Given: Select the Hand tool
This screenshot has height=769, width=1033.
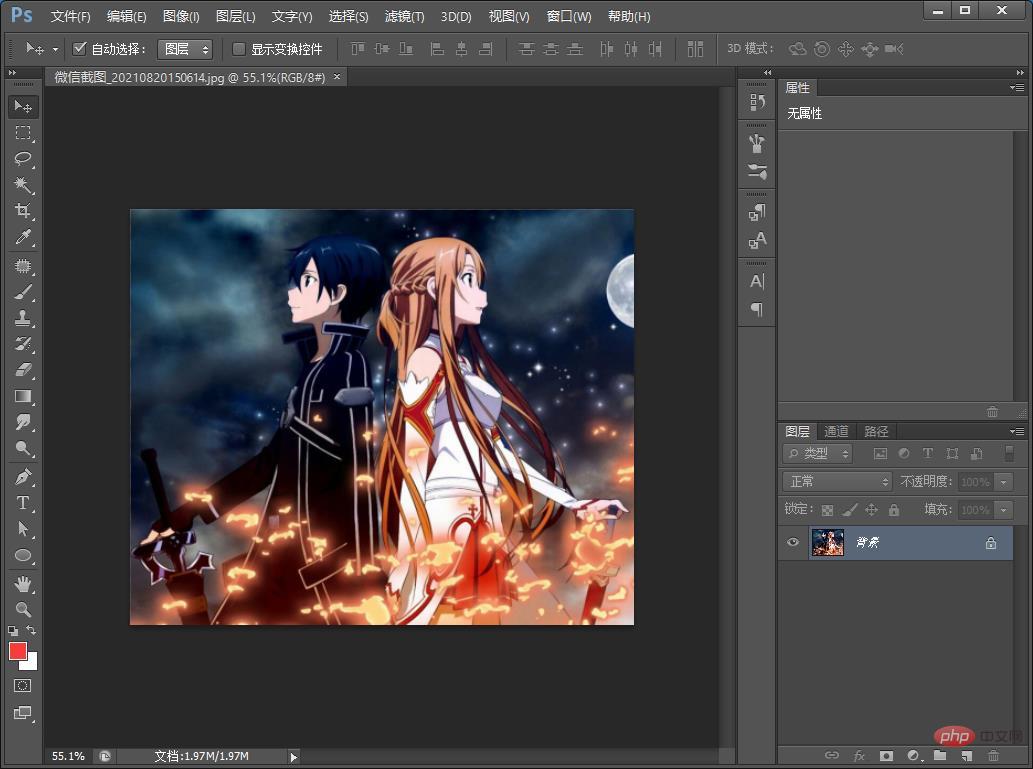Looking at the screenshot, I should tap(23, 583).
